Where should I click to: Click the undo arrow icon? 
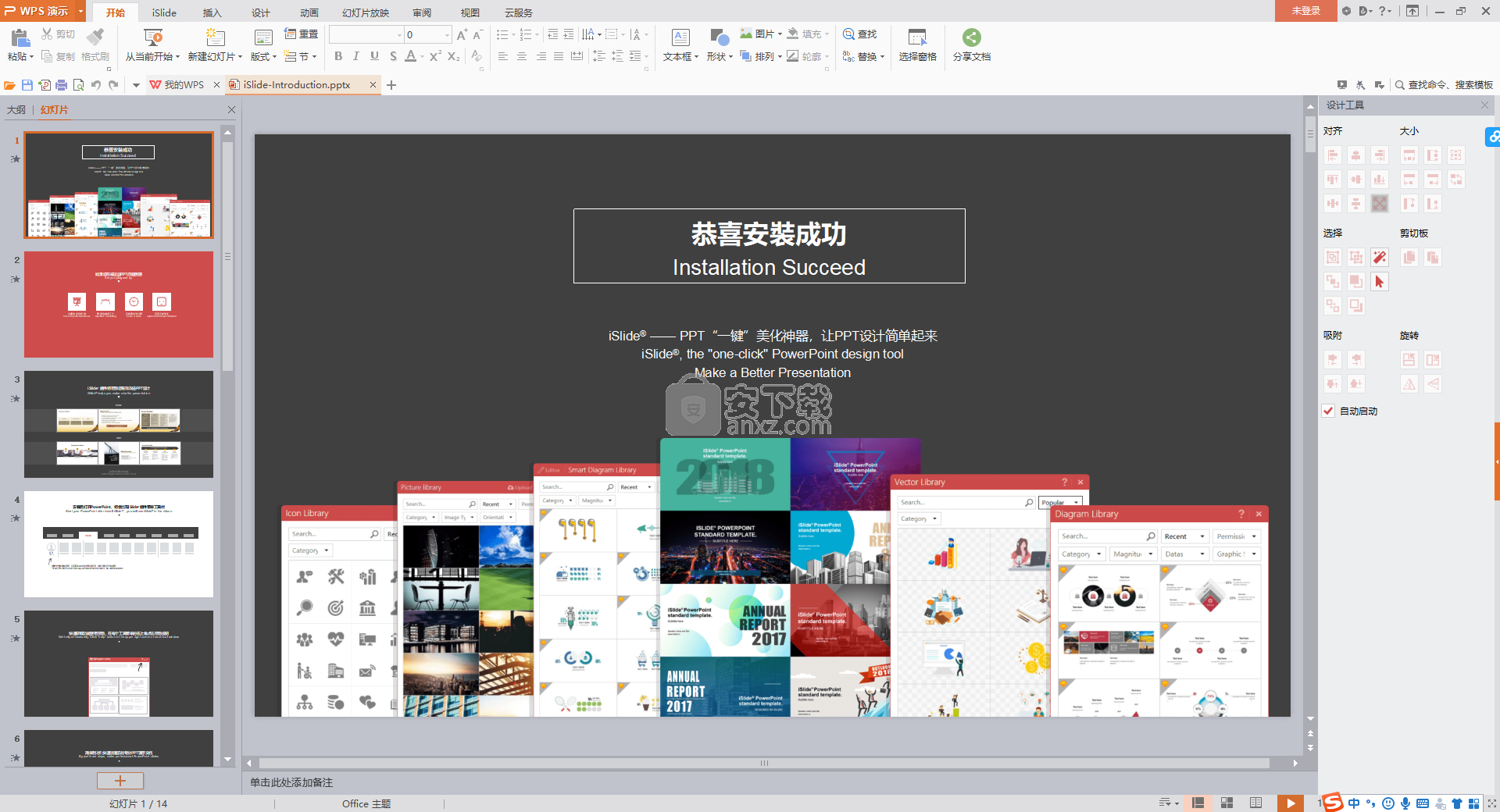tap(96, 85)
